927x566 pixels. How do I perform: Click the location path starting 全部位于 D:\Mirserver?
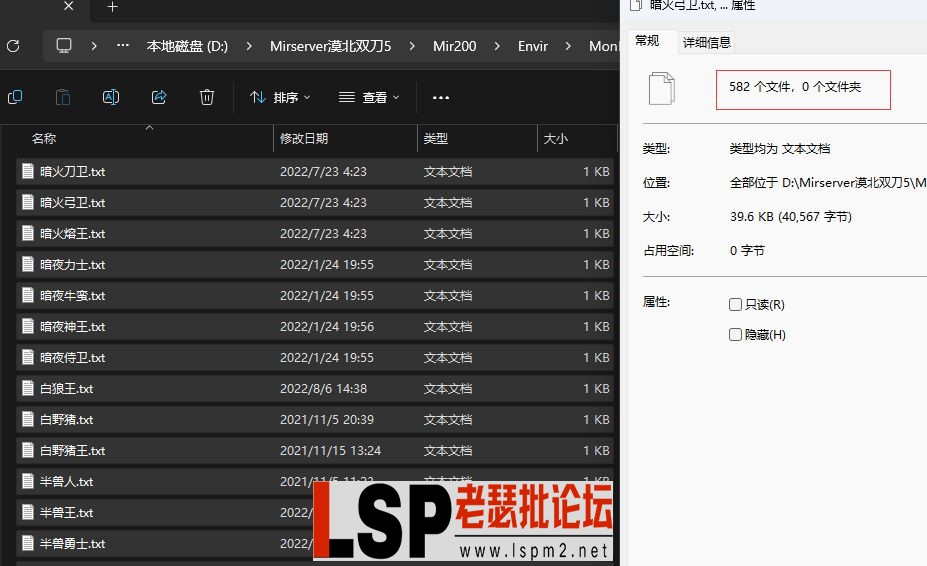click(828, 183)
